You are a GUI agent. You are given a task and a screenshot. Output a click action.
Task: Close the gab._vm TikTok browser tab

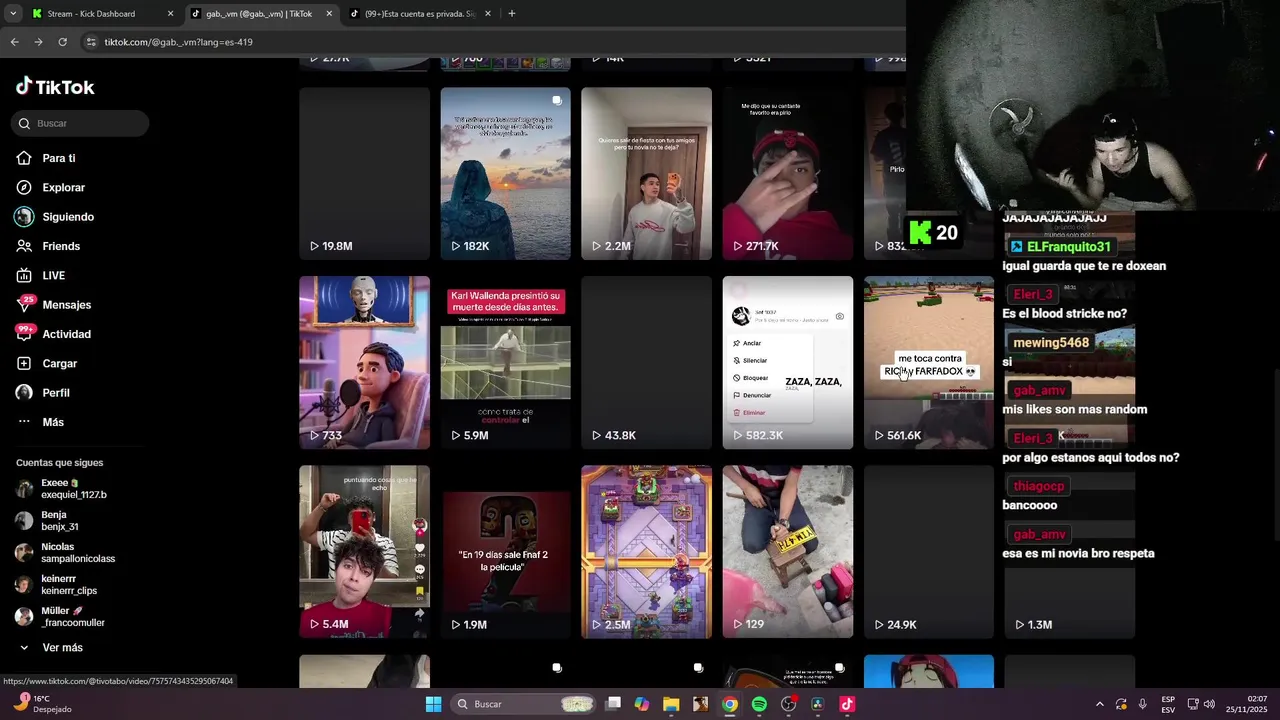tap(329, 14)
